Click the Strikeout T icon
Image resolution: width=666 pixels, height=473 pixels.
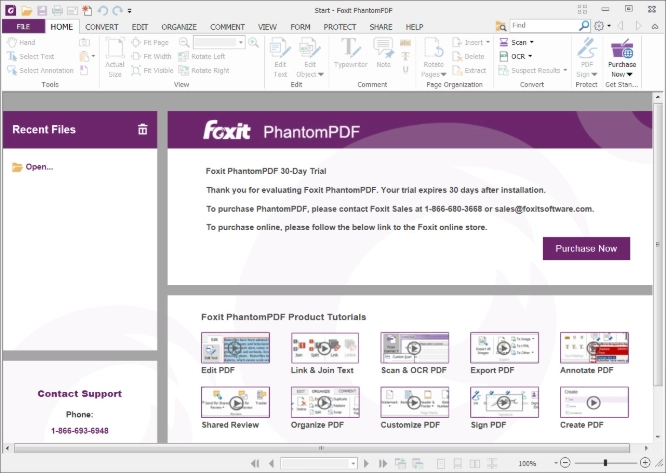point(406,56)
